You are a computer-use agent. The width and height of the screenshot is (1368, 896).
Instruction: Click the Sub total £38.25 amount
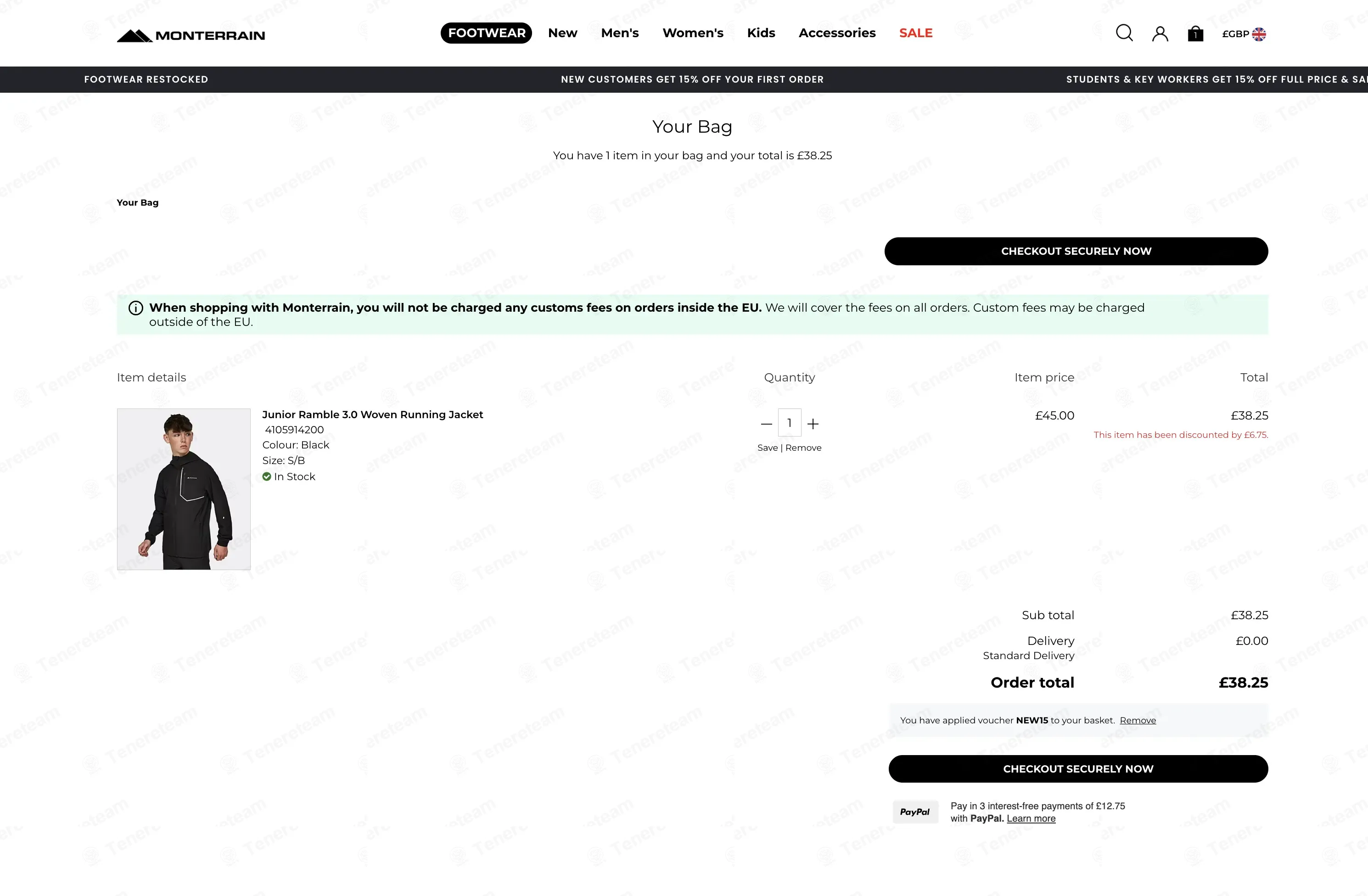tap(1249, 615)
